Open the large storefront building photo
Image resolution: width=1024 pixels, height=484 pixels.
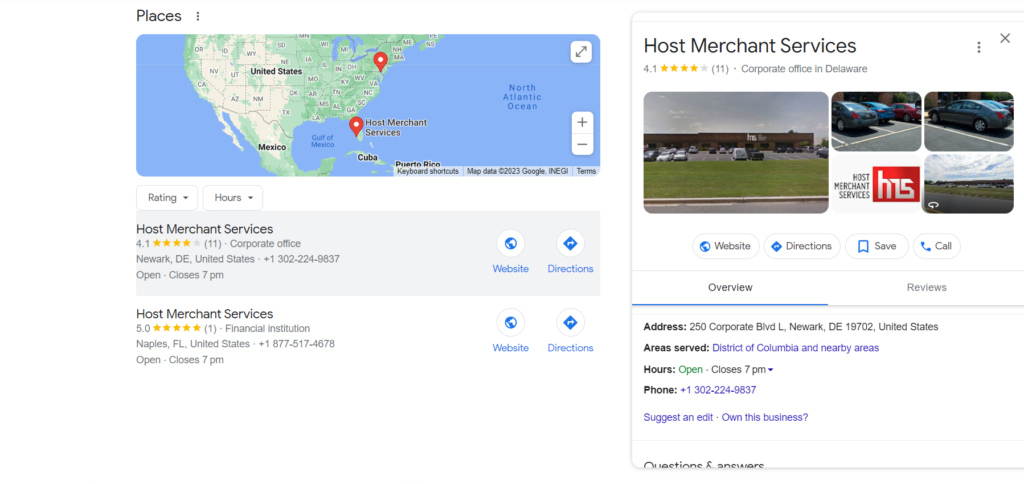(736, 152)
